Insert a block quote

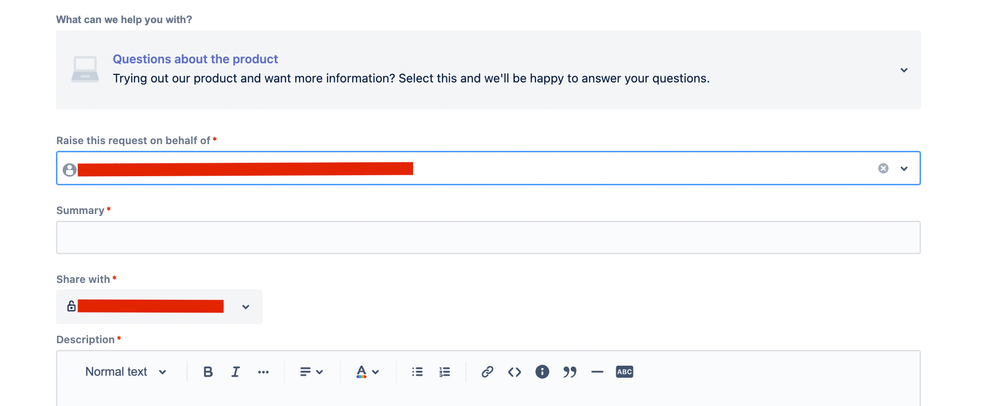pyautogui.click(x=570, y=372)
